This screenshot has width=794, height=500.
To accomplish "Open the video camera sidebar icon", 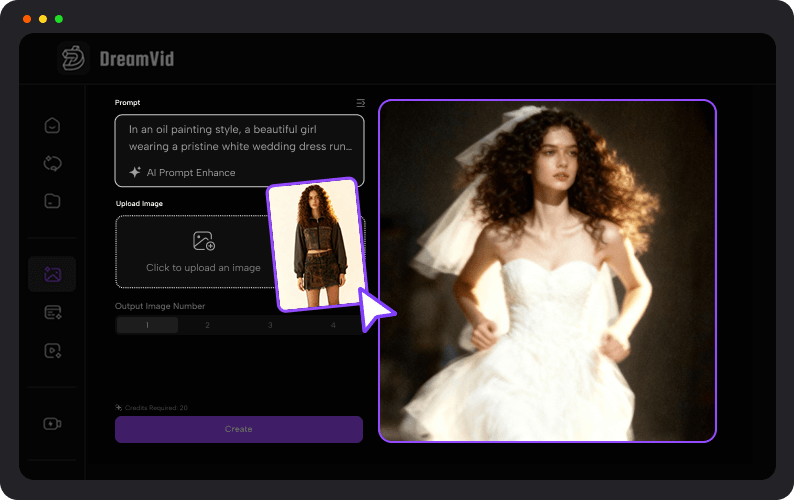I will pos(53,424).
